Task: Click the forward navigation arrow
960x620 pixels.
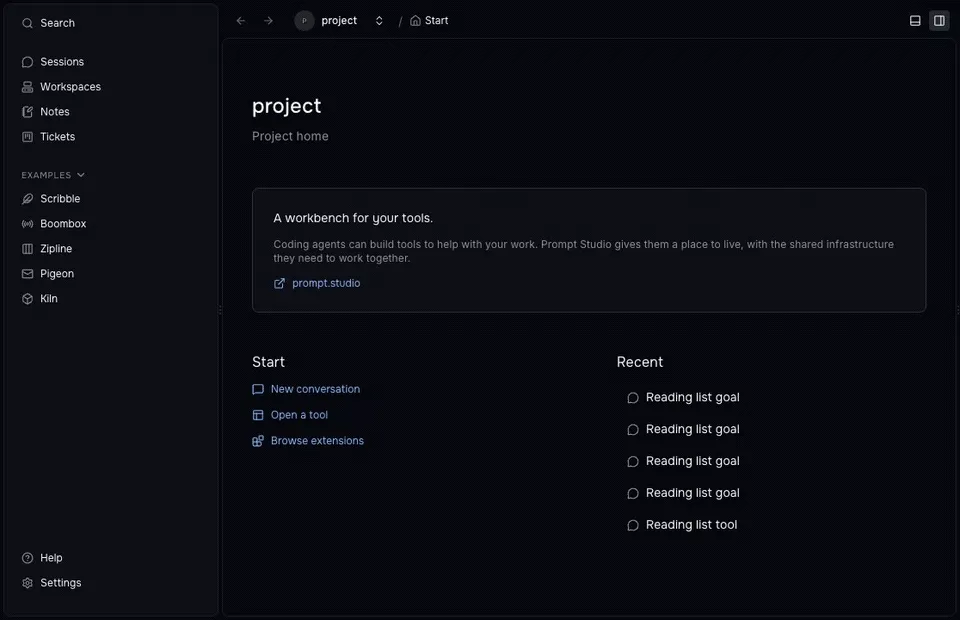Action: pyautogui.click(x=268, y=21)
